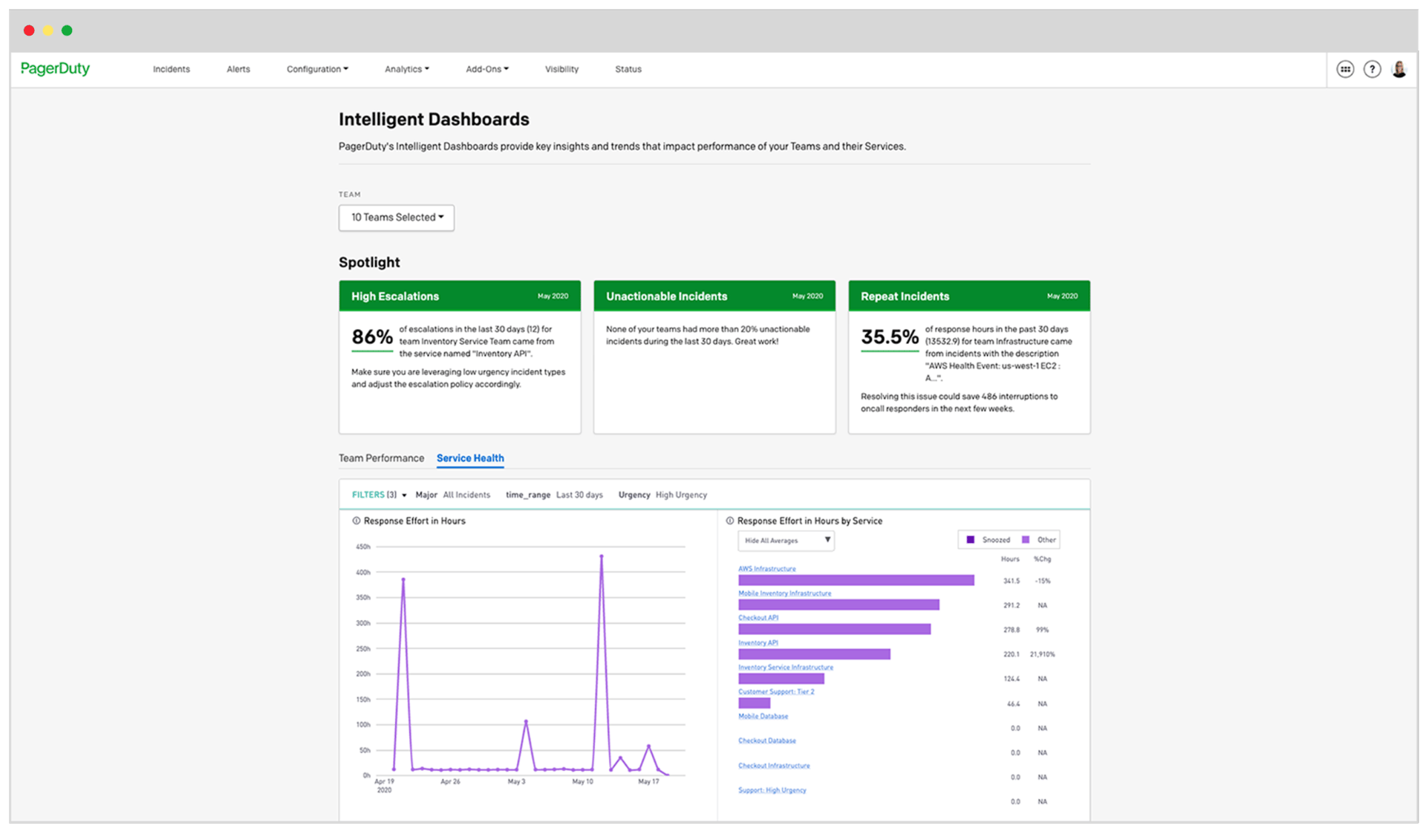
Task: Open the AWS Infrastructure service link
Action: (766, 569)
